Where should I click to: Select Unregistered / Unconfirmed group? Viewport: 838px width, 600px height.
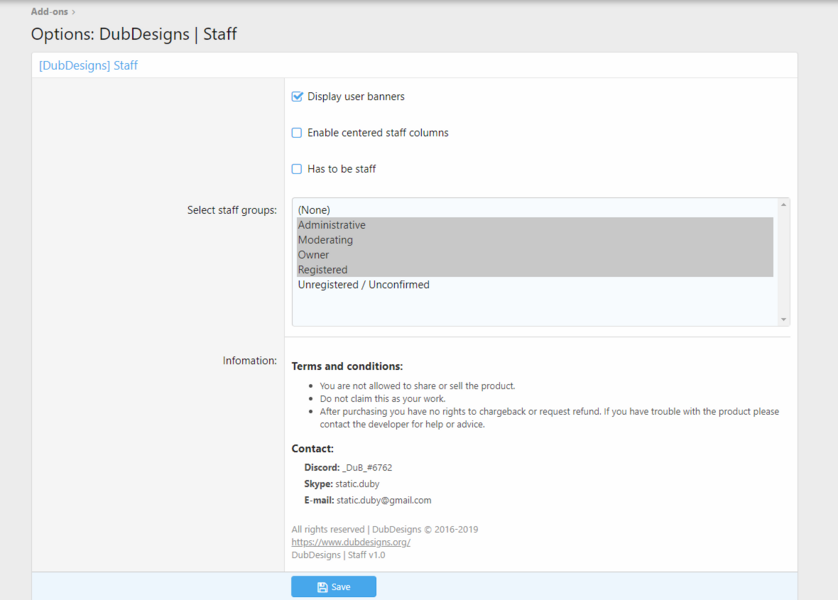(x=535, y=285)
